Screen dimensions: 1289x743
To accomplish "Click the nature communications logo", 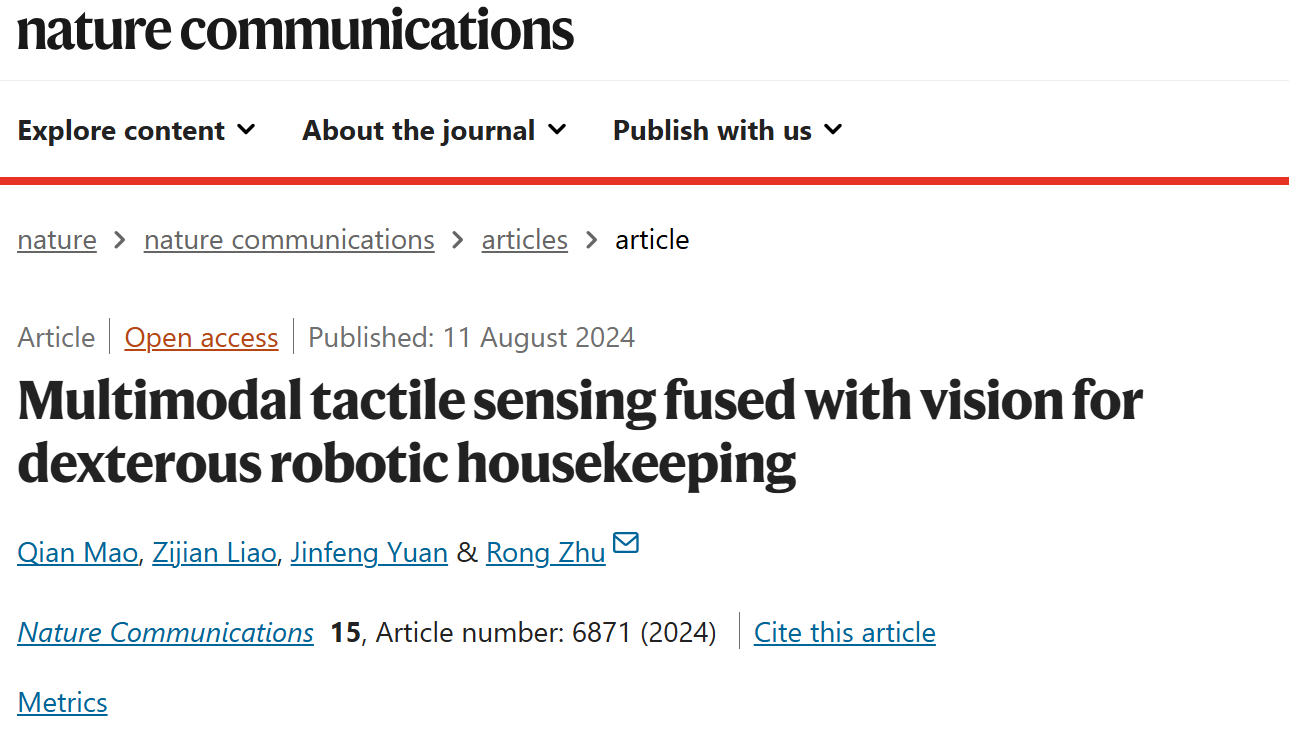I will pyautogui.click(x=296, y=28).
